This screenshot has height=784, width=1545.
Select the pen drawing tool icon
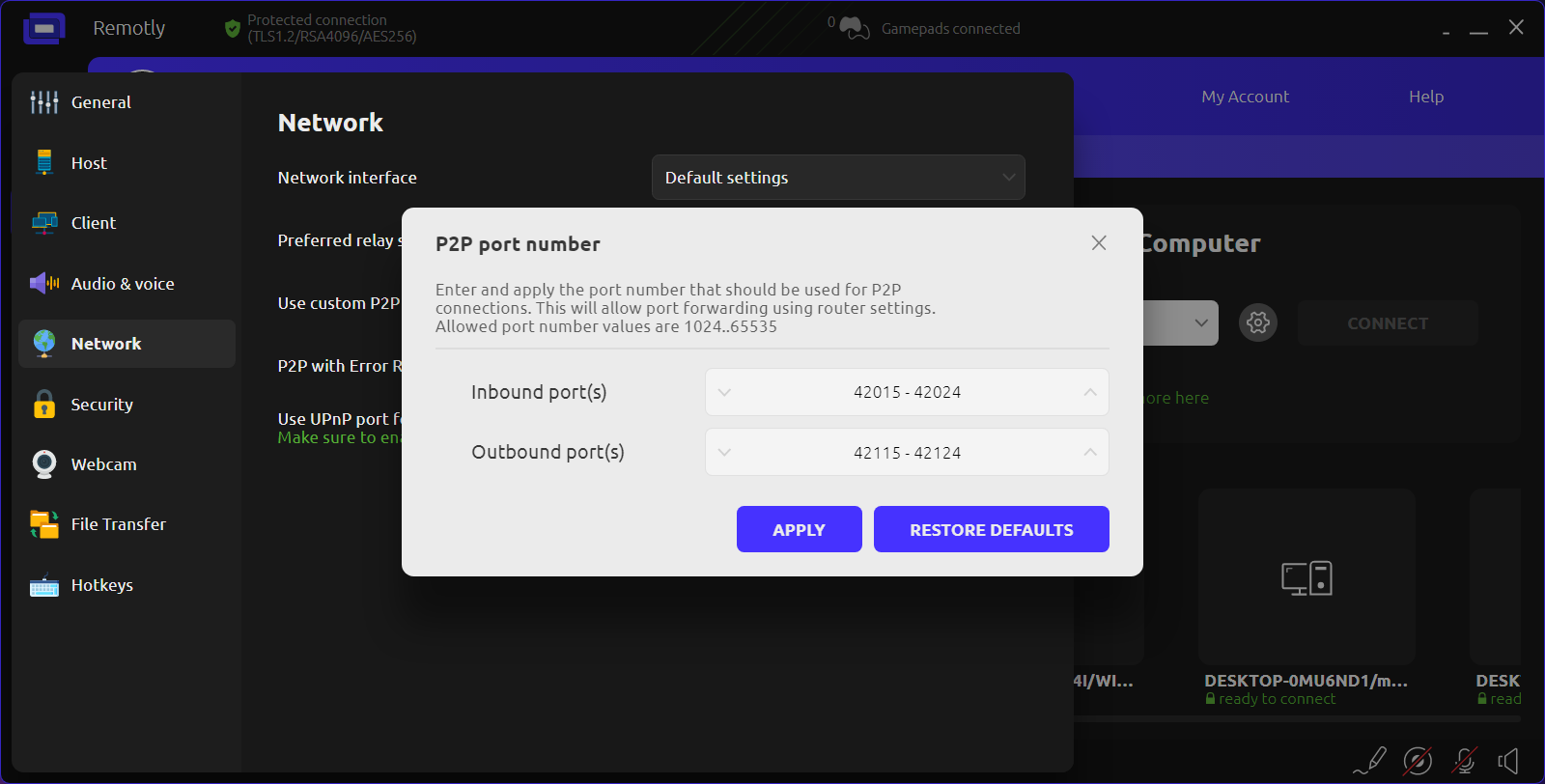click(1370, 761)
